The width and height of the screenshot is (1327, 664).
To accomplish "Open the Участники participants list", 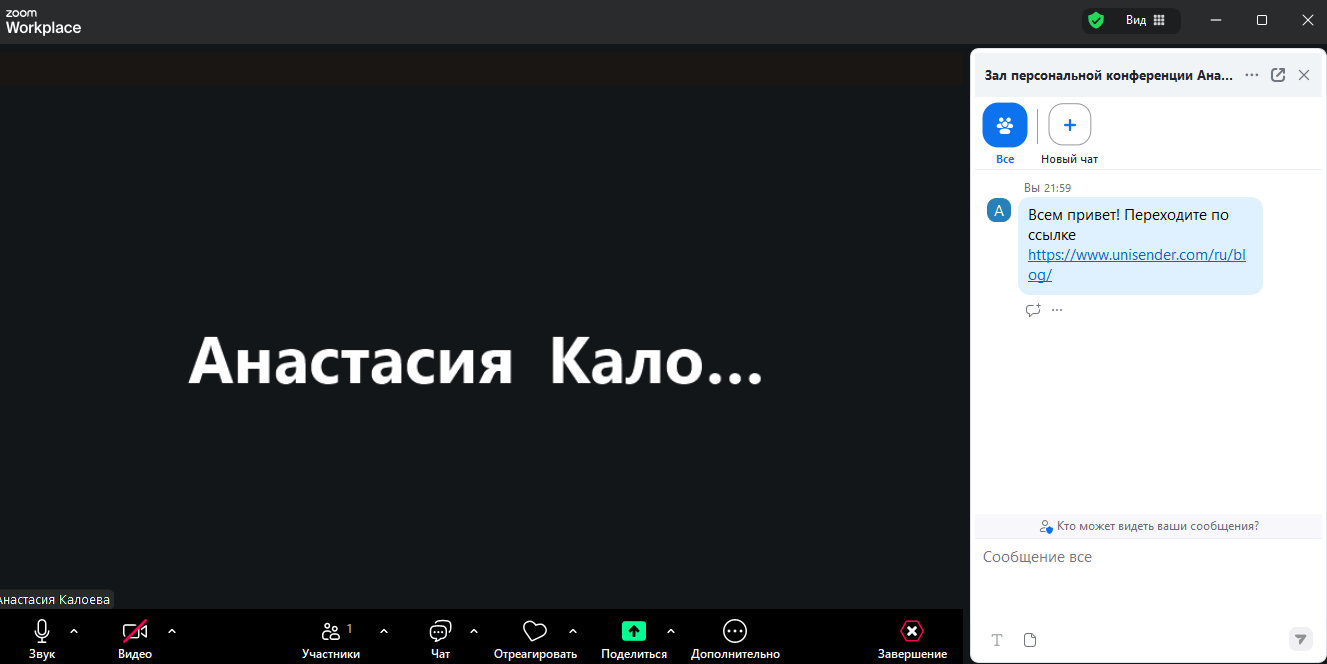I will click(x=331, y=638).
